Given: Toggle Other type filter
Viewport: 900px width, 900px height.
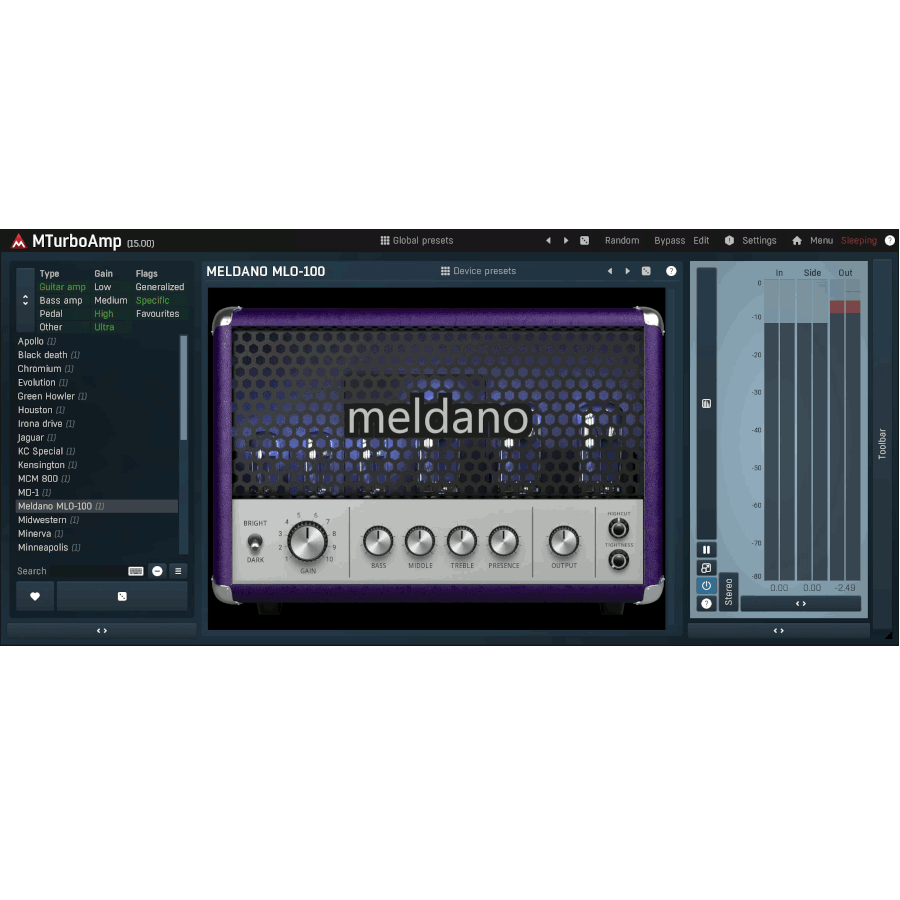Looking at the screenshot, I should coord(51,327).
